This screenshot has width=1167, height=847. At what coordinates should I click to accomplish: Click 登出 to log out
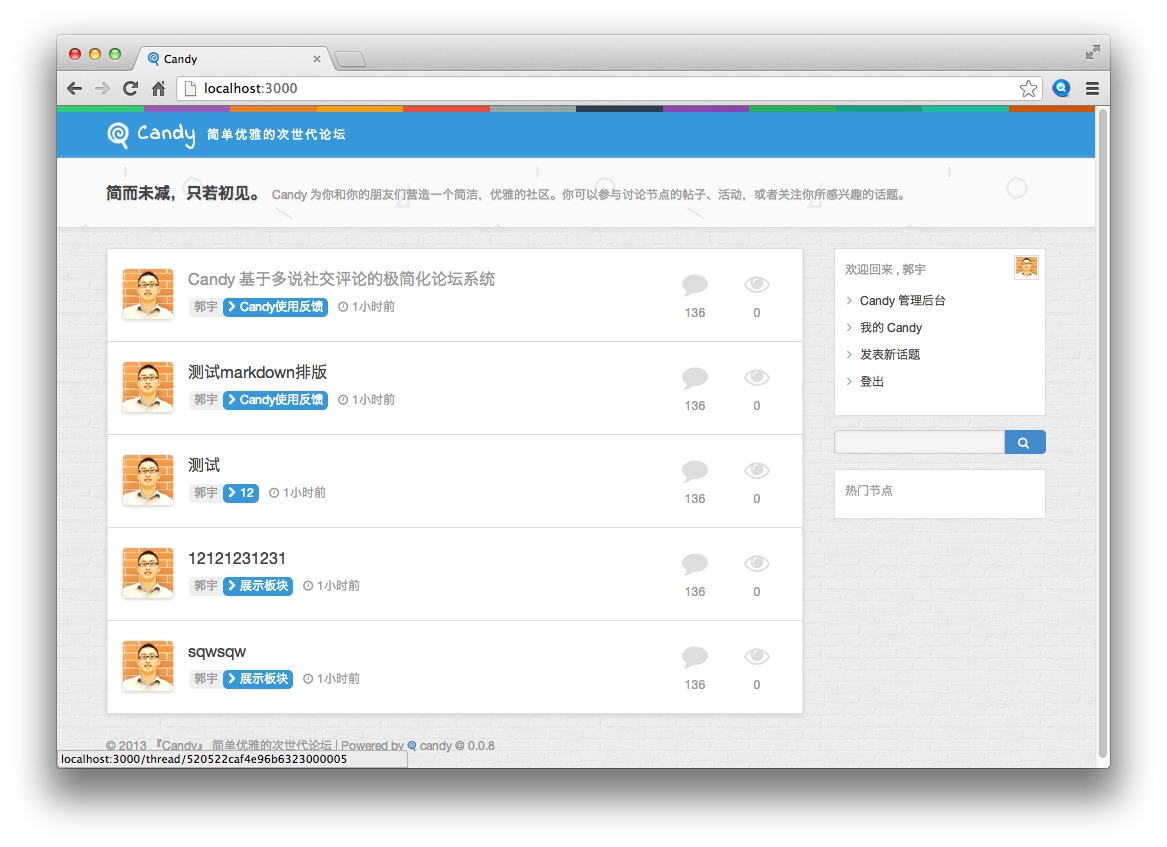pyautogui.click(x=872, y=381)
